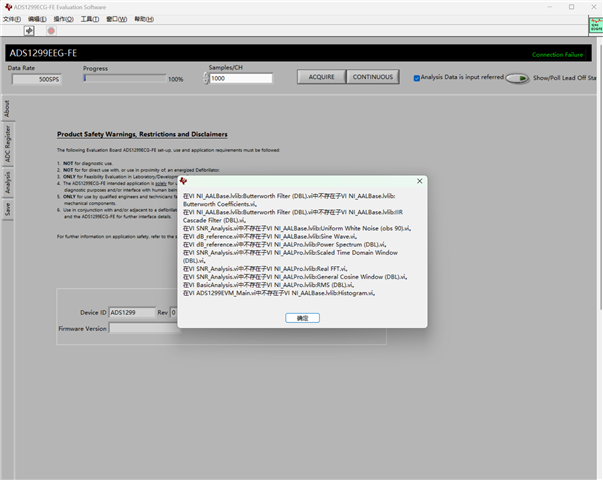Click the Run arrow toolbar icon
Viewport: 603px width, 480px height.
[x=29, y=31]
